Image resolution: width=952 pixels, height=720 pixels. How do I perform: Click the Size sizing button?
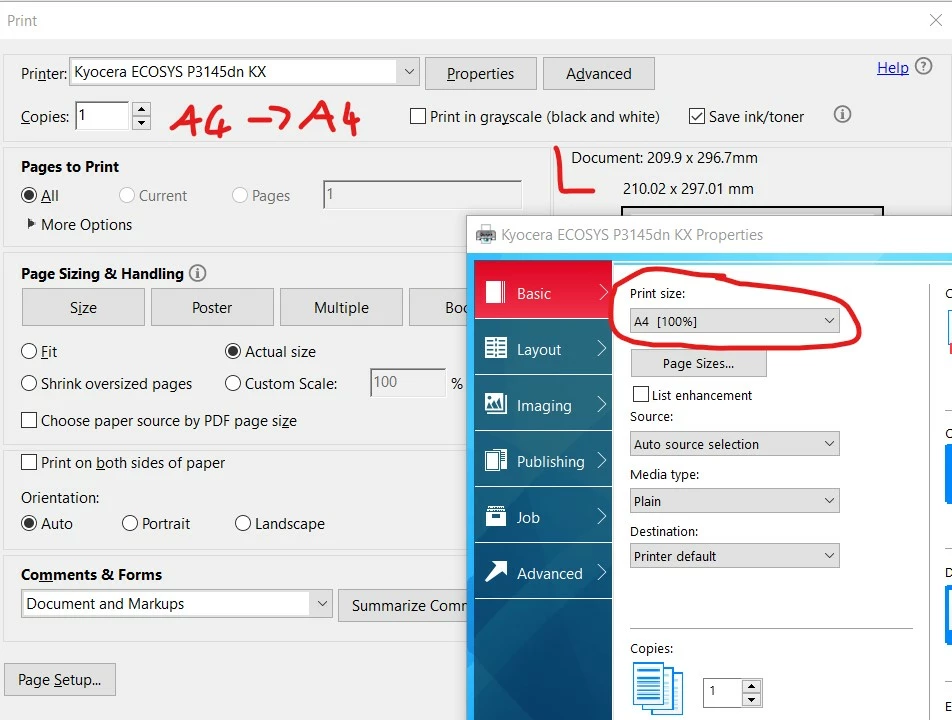[83, 307]
